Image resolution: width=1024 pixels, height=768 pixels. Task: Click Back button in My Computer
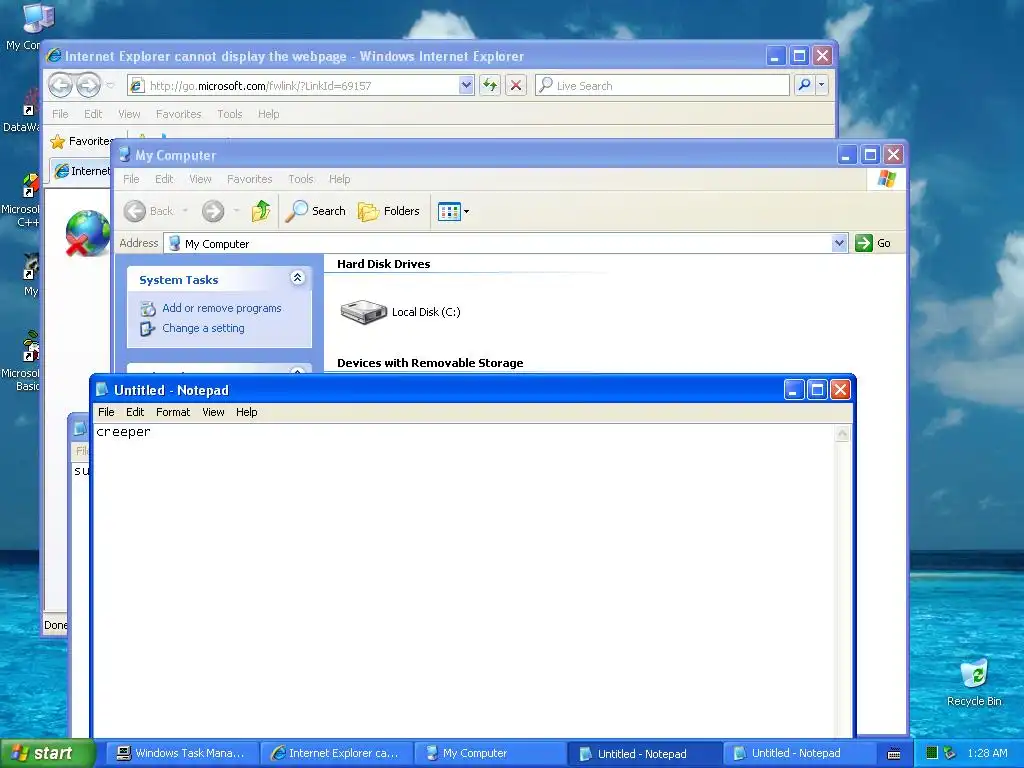(x=150, y=211)
